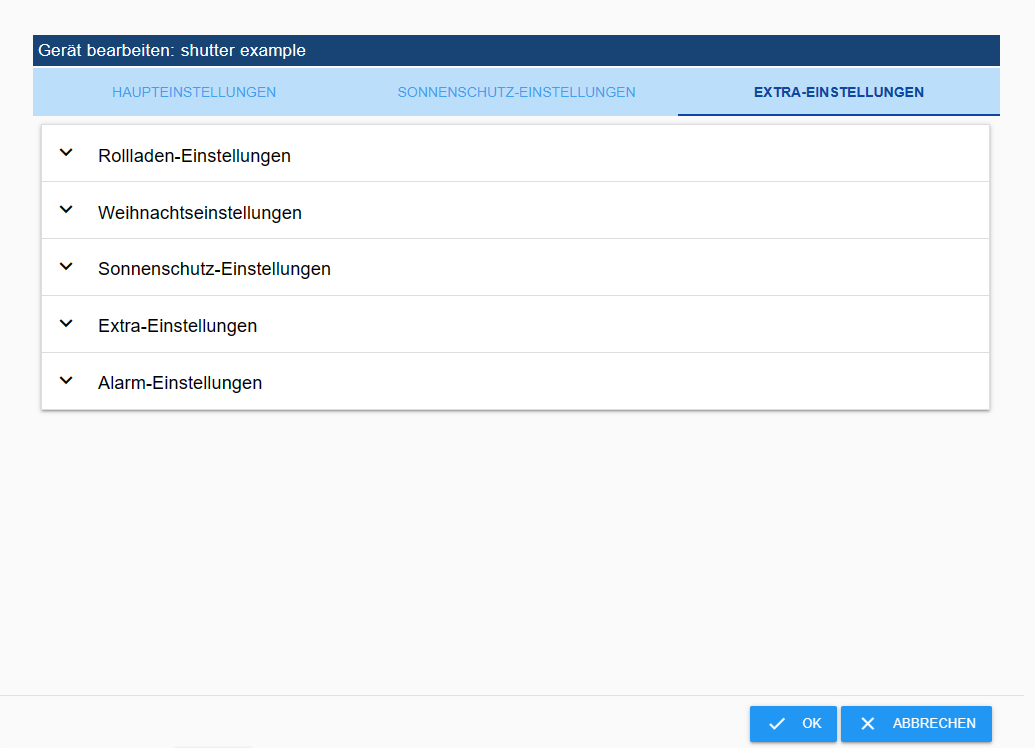Image resolution: width=1035 pixels, height=748 pixels.
Task: Open the Rollladen-Einstellungen section label
Action: click(194, 156)
